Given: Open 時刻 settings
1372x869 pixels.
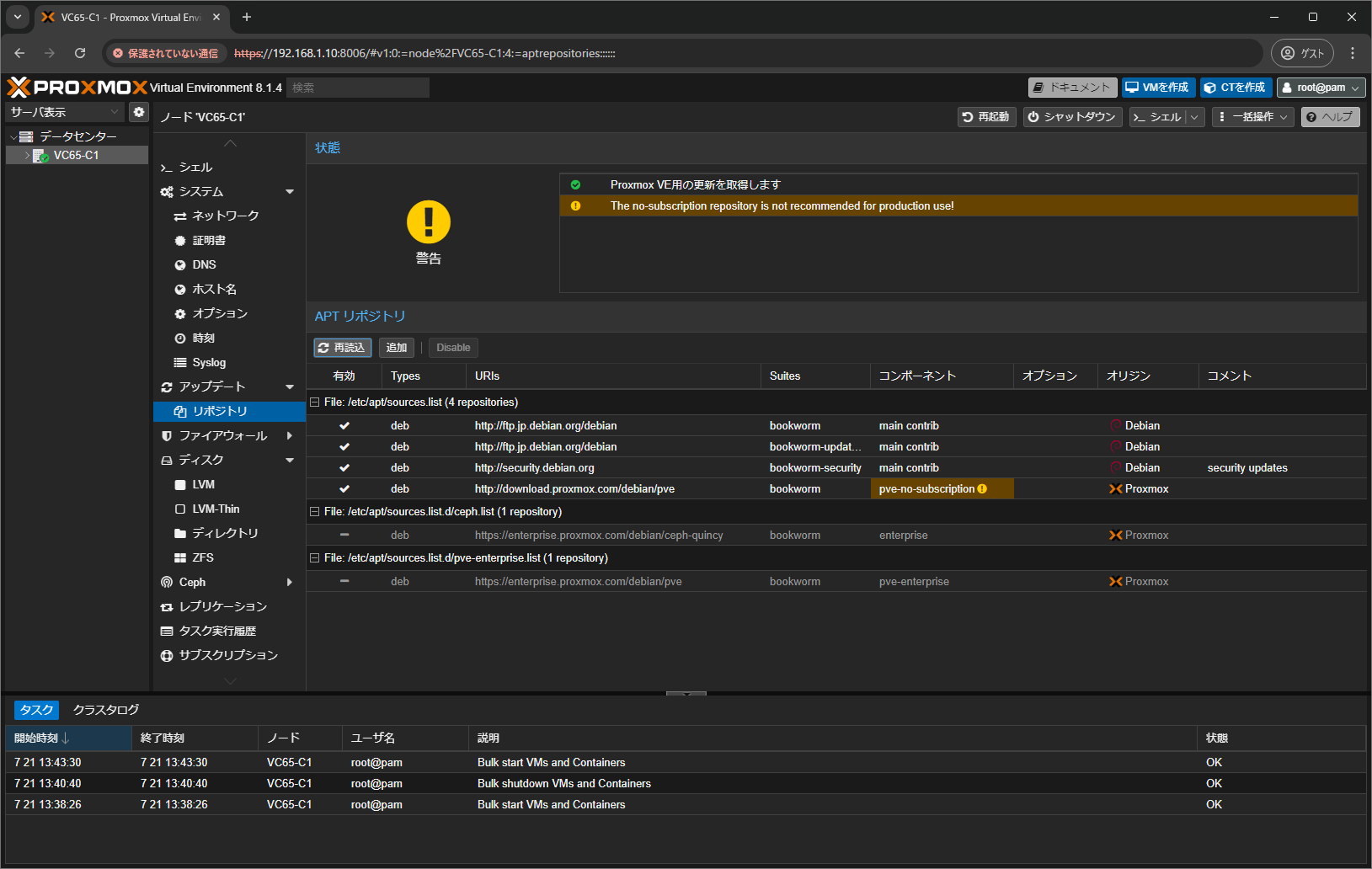Looking at the screenshot, I should (203, 338).
